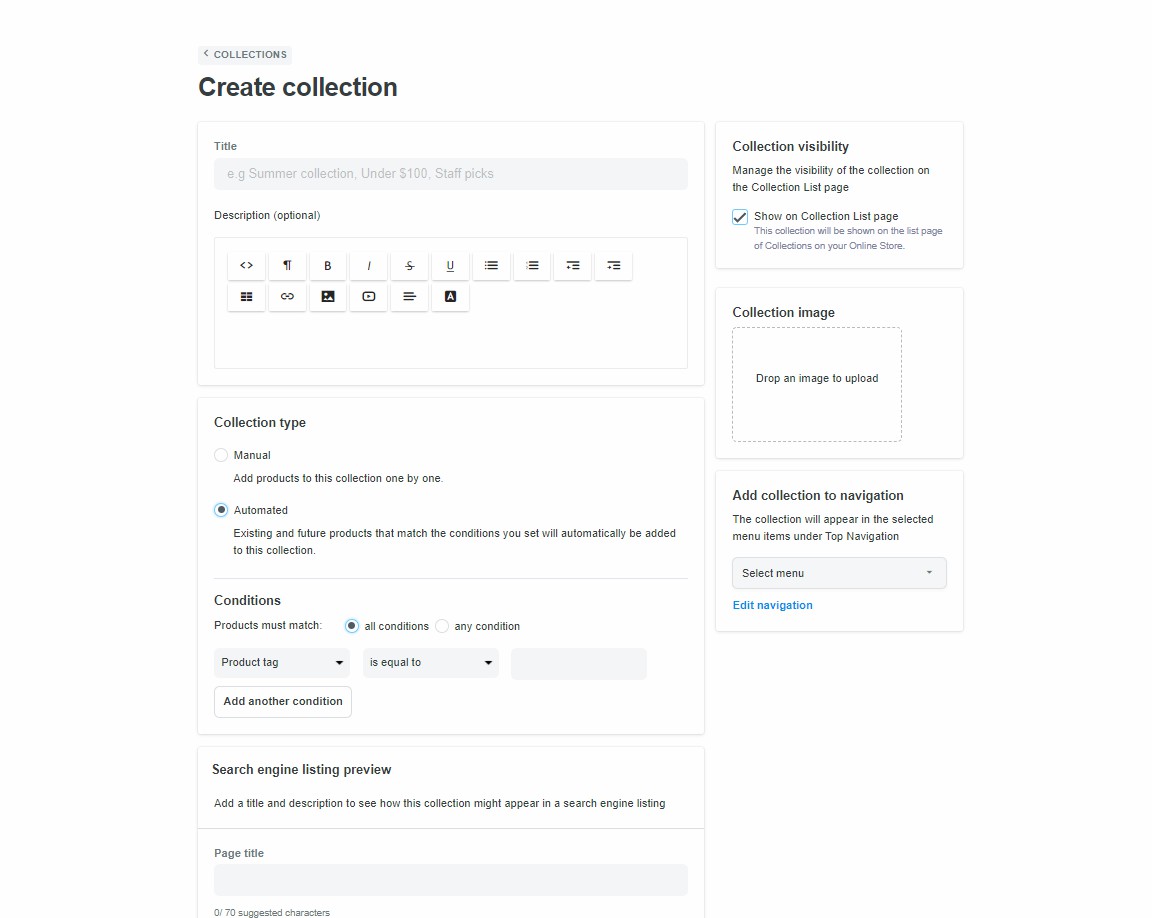Image resolution: width=1152 pixels, height=918 pixels.
Task: Toggle bold formatting in the description editor
Action: (327, 265)
